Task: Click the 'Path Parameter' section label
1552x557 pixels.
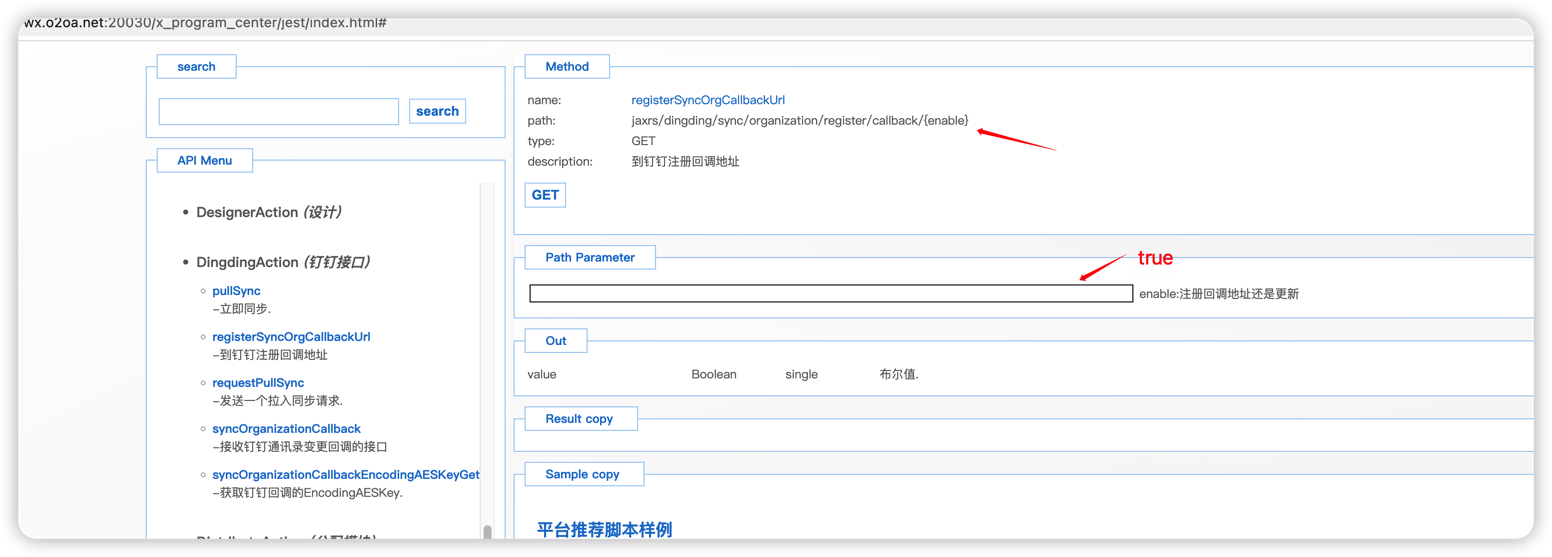Action: [x=590, y=257]
